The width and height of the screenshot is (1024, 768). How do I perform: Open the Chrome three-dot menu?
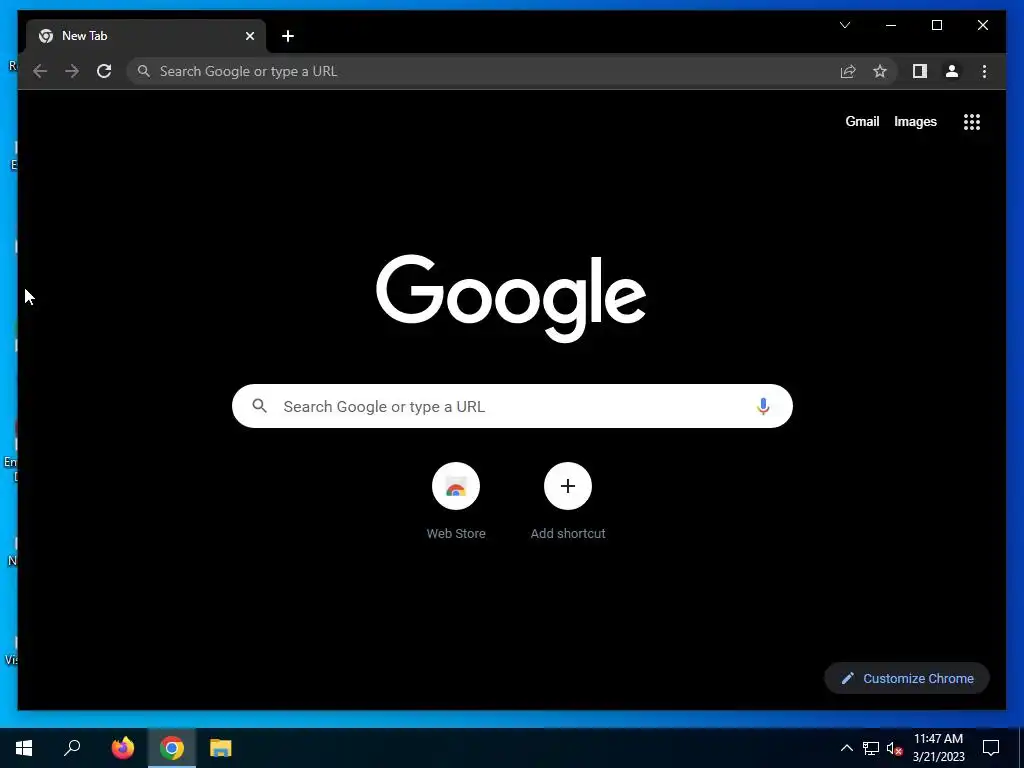click(x=984, y=71)
